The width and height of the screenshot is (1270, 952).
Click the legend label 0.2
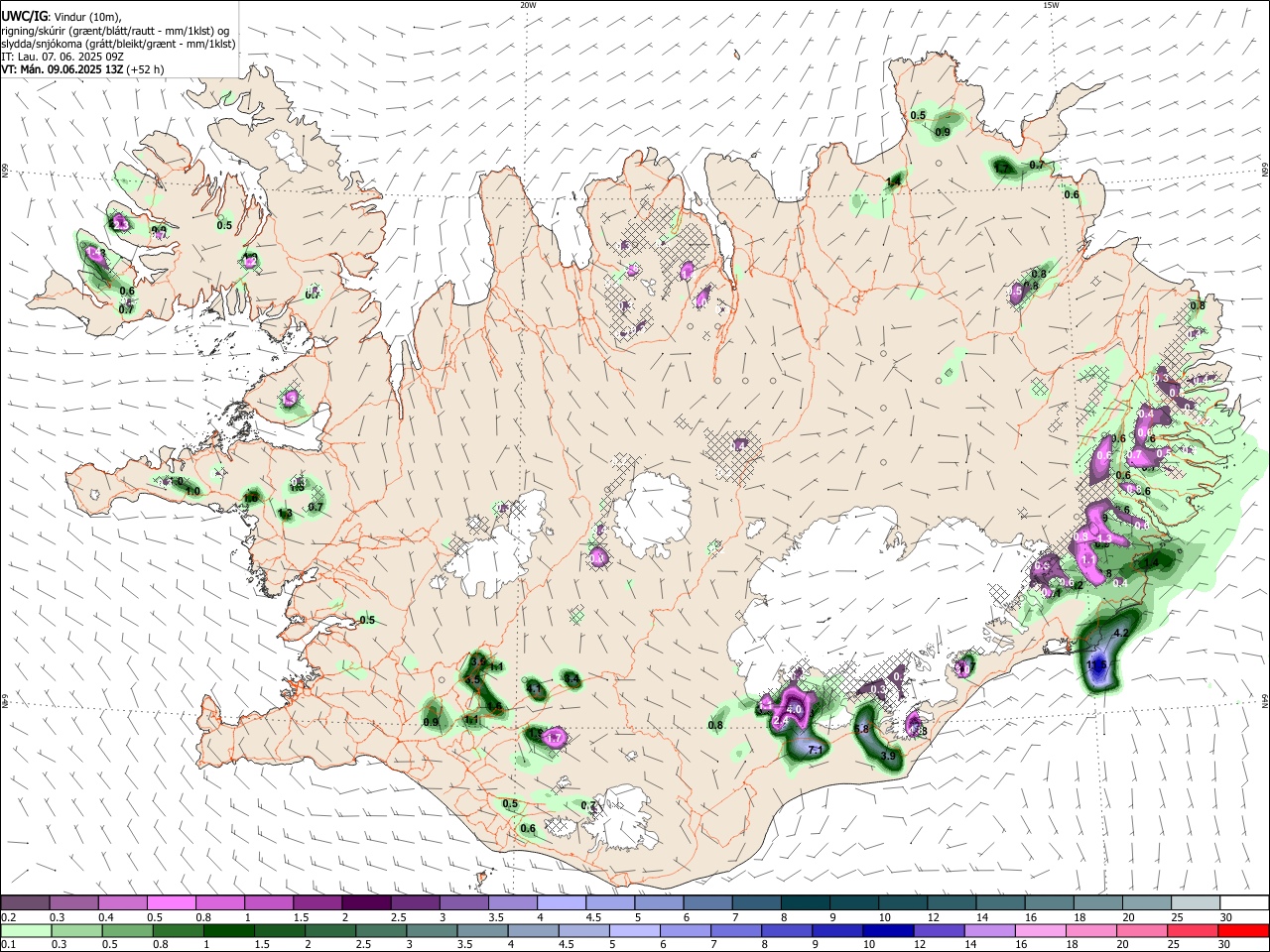click(8, 917)
